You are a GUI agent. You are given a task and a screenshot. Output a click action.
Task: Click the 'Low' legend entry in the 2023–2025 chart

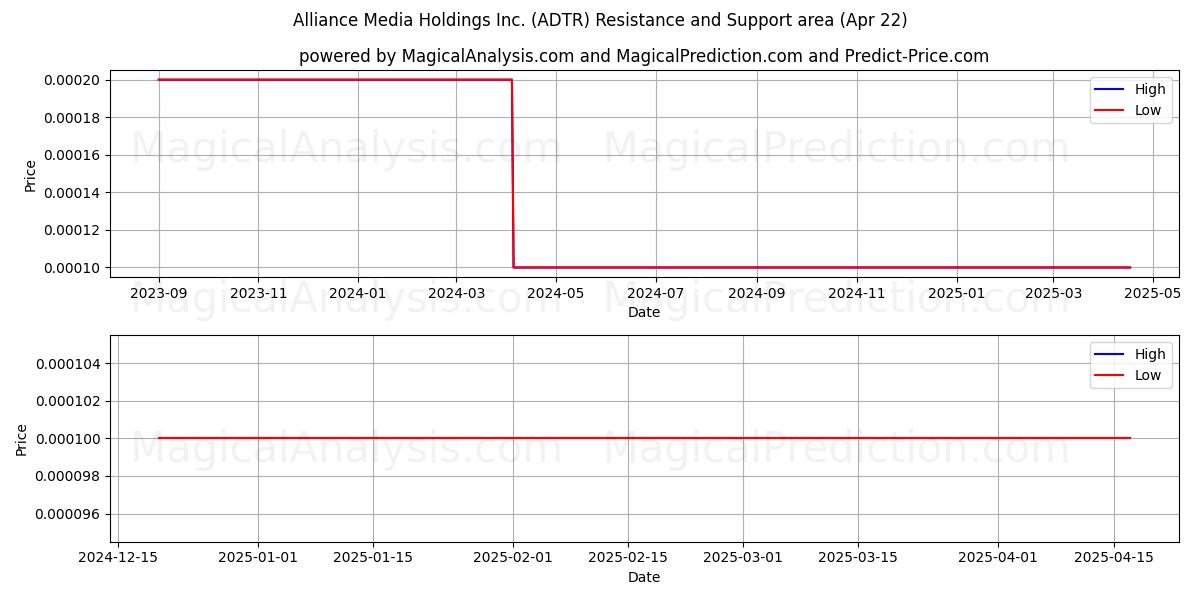click(1128, 110)
